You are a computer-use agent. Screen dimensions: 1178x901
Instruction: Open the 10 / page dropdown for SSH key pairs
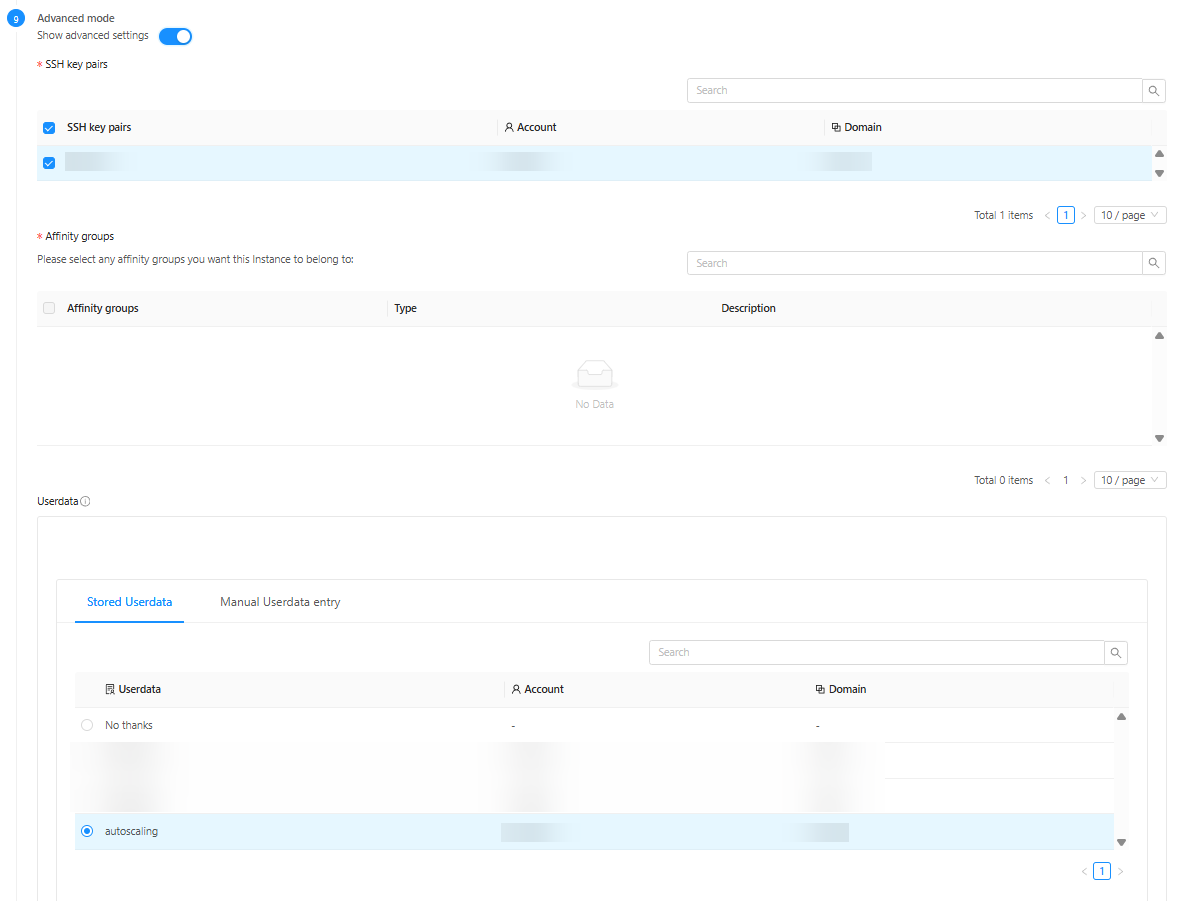1129,215
